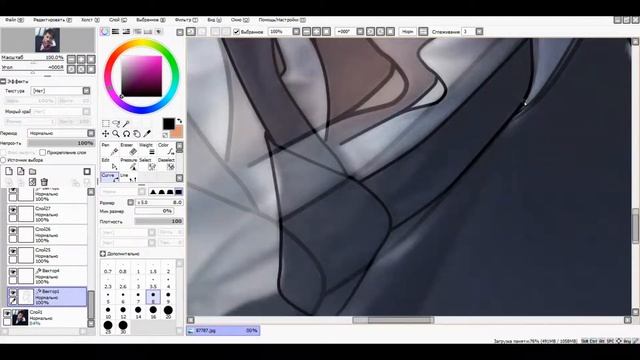Image resolution: width=640 pixels, height=360 pixels.
Task: Select the rectangular selection tool
Action: coord(106,123)
